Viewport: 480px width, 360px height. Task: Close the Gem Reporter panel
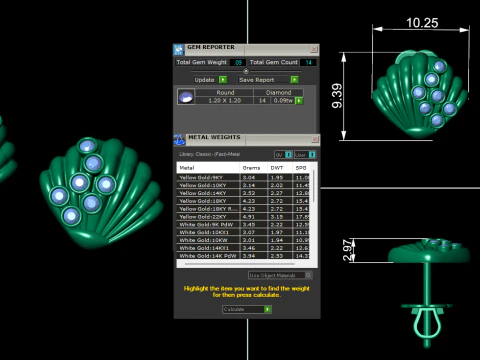tap(314, 49)
